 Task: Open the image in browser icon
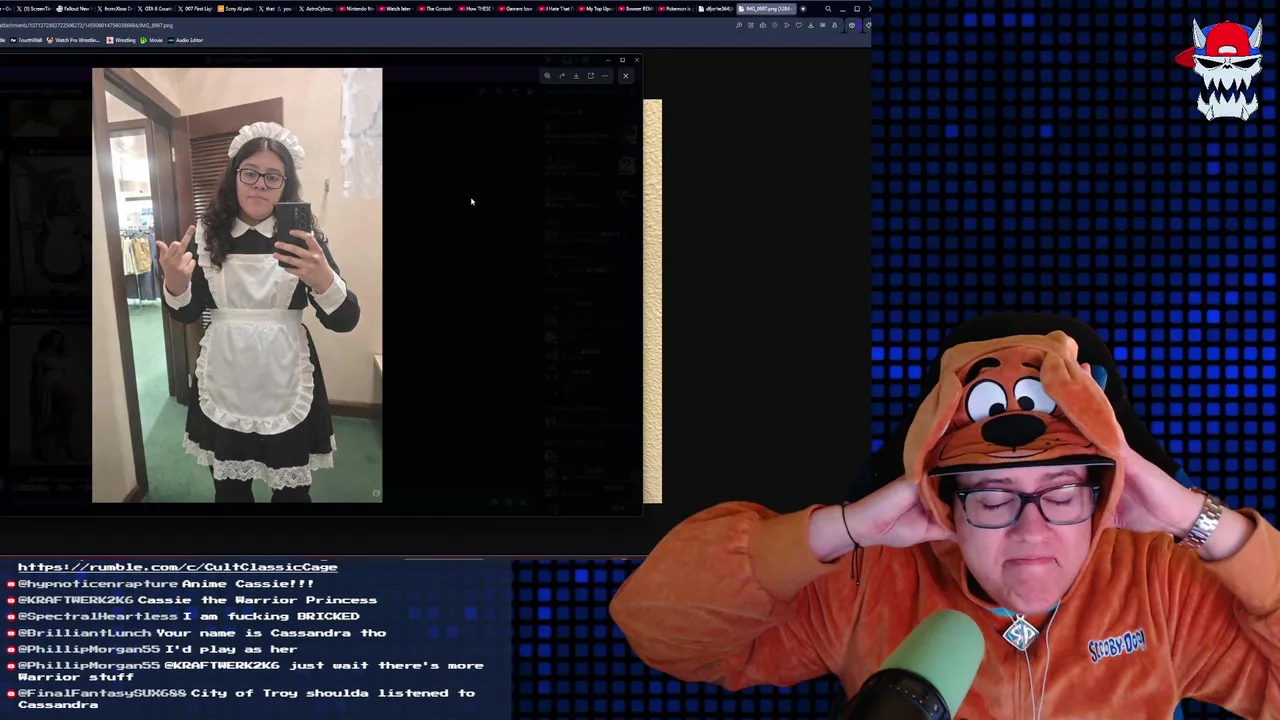590,76
